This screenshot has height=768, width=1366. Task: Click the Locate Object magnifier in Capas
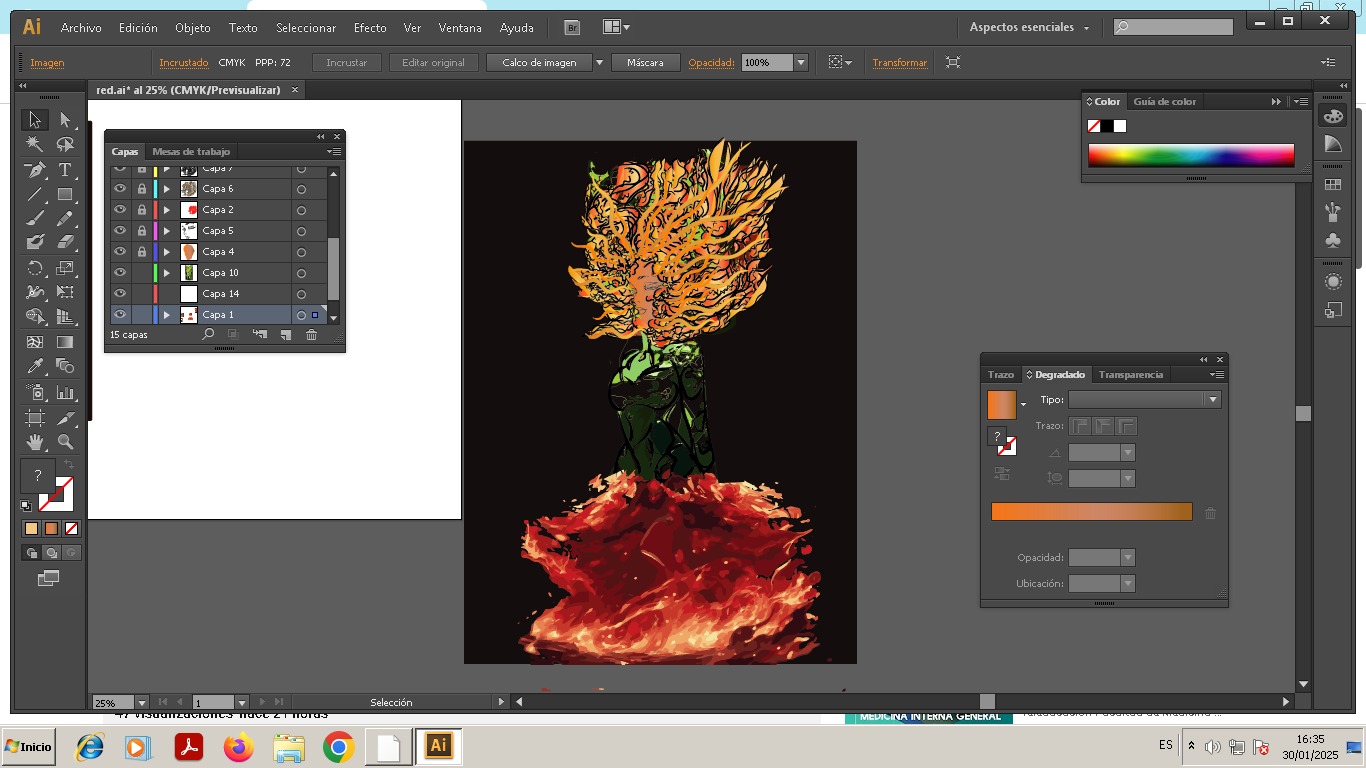(208, 335)
